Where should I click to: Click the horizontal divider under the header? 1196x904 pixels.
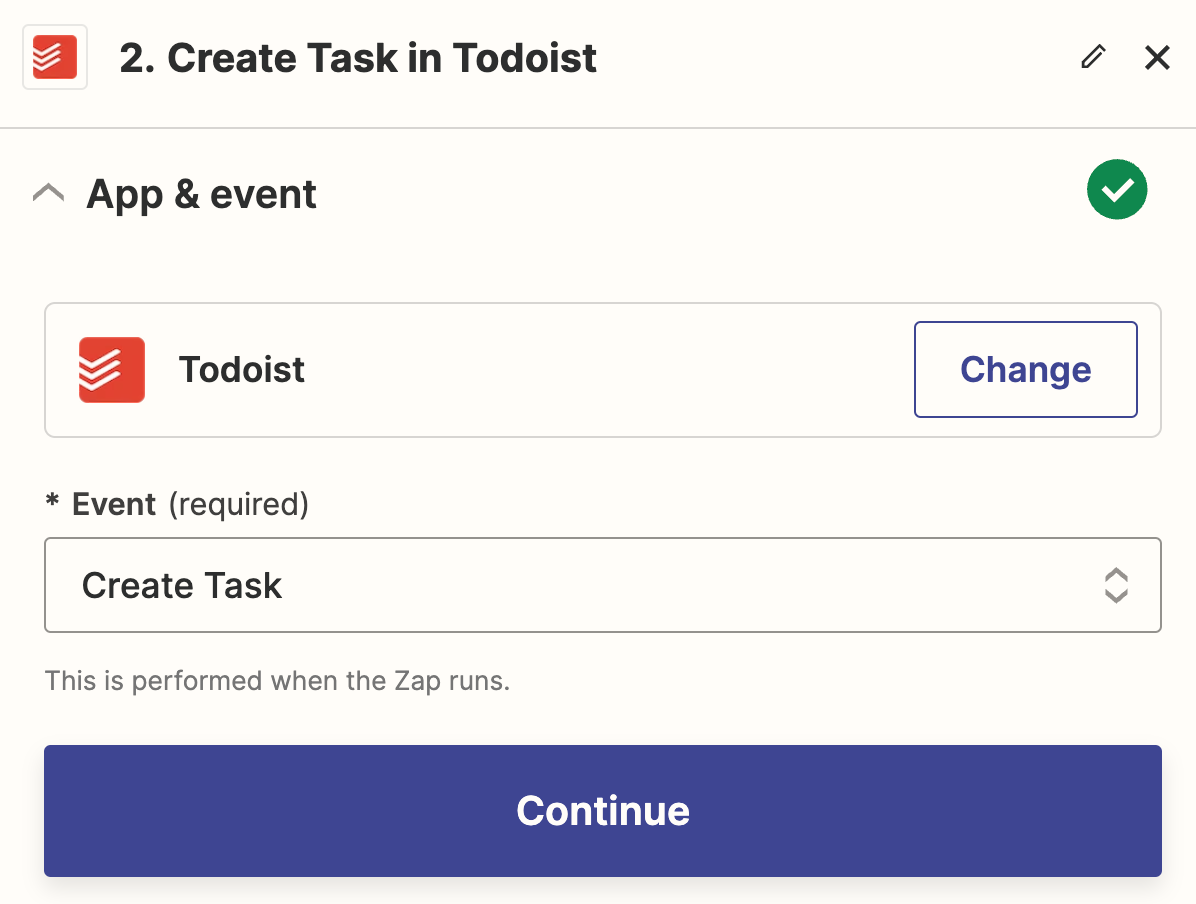[x=598, y=128]
